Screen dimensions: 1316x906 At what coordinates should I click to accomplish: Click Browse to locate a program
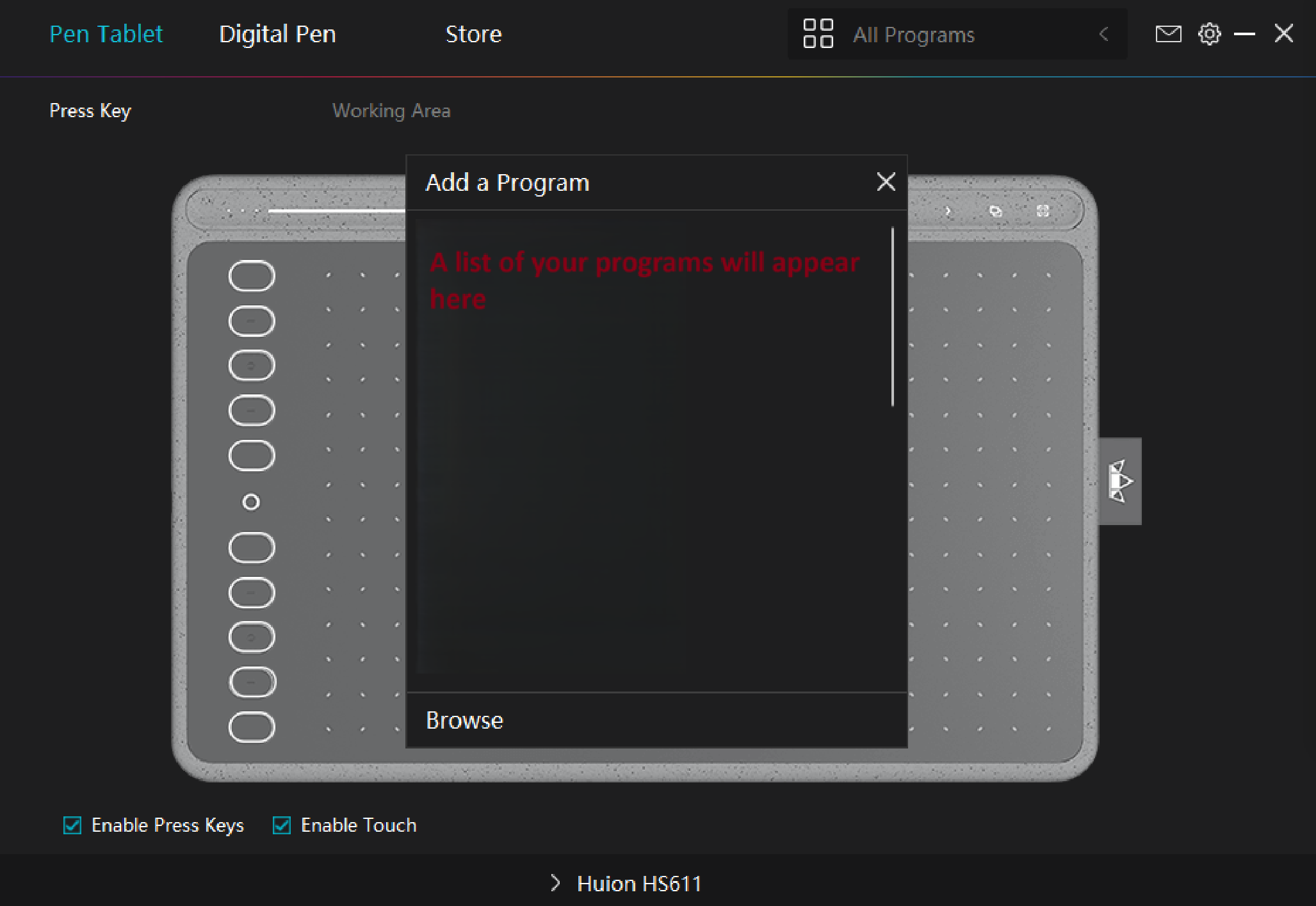point(465,720)
